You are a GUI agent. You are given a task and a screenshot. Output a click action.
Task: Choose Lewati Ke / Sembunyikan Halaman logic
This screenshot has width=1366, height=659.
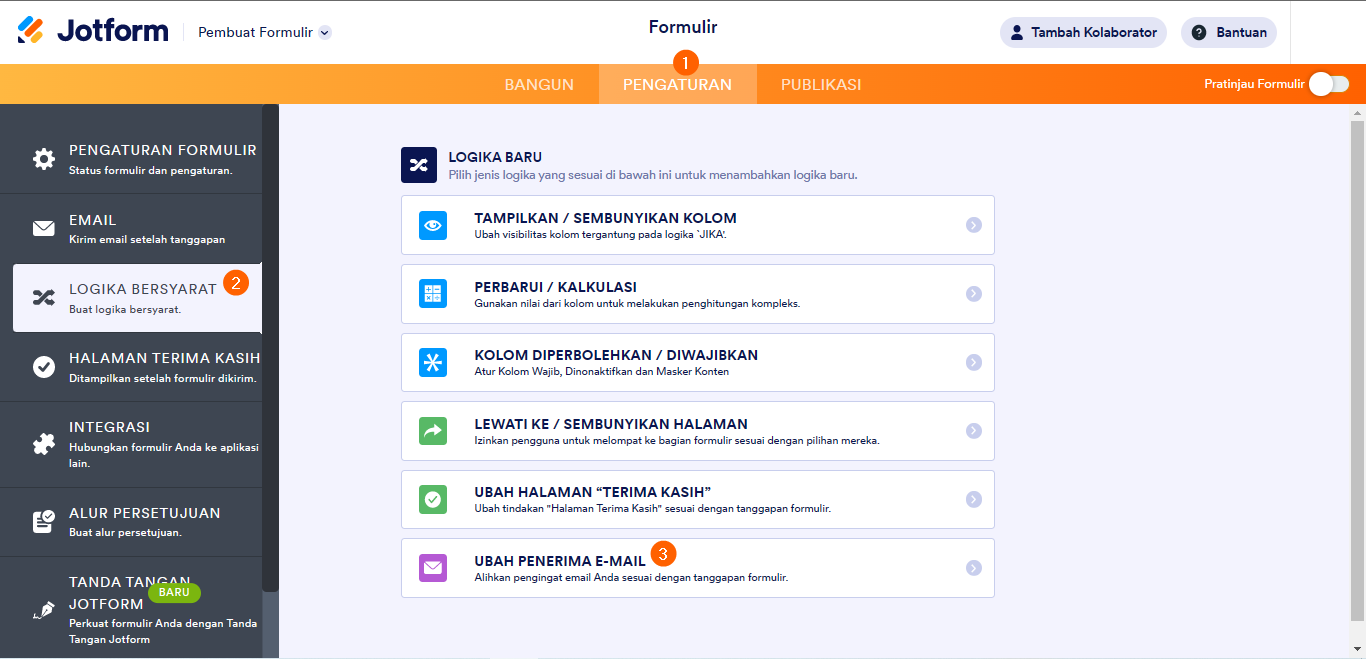pyautogui.click(x=698, y=431)
